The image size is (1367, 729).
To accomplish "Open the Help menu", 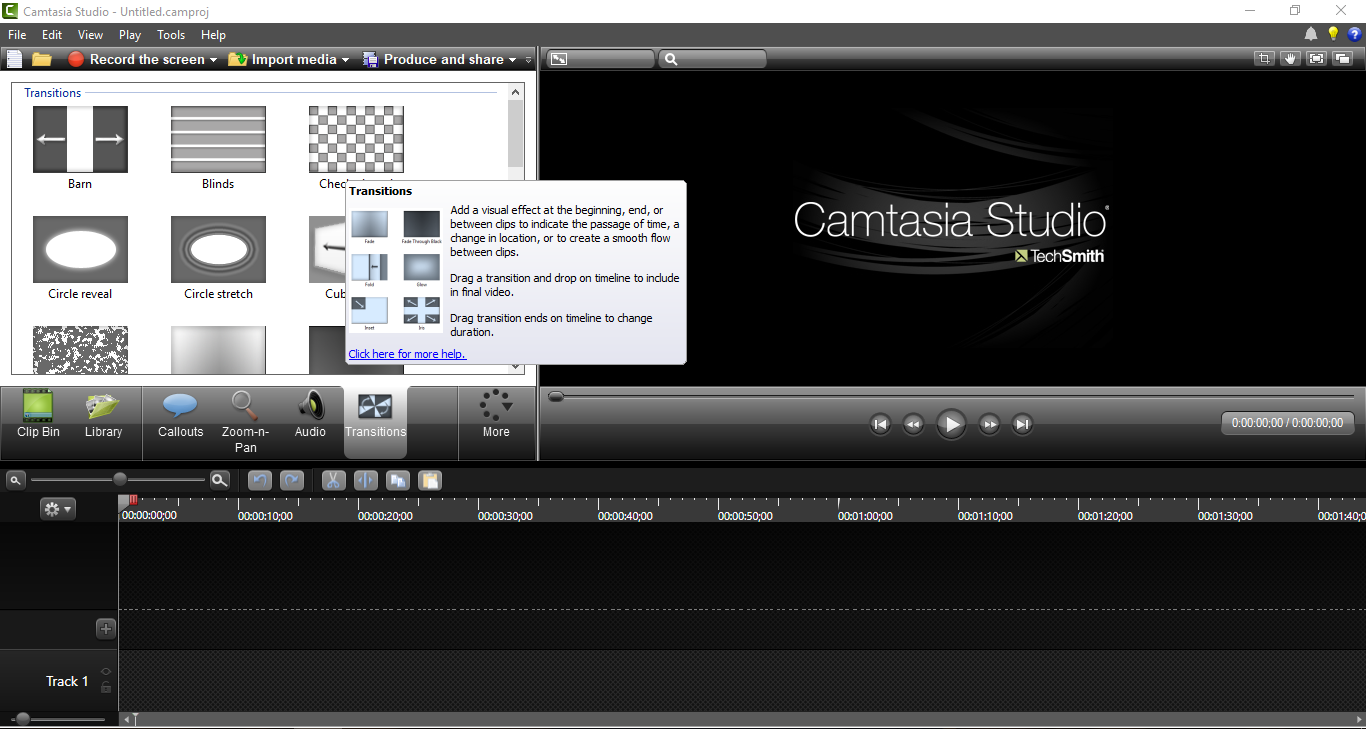I will tap(213, 35).
